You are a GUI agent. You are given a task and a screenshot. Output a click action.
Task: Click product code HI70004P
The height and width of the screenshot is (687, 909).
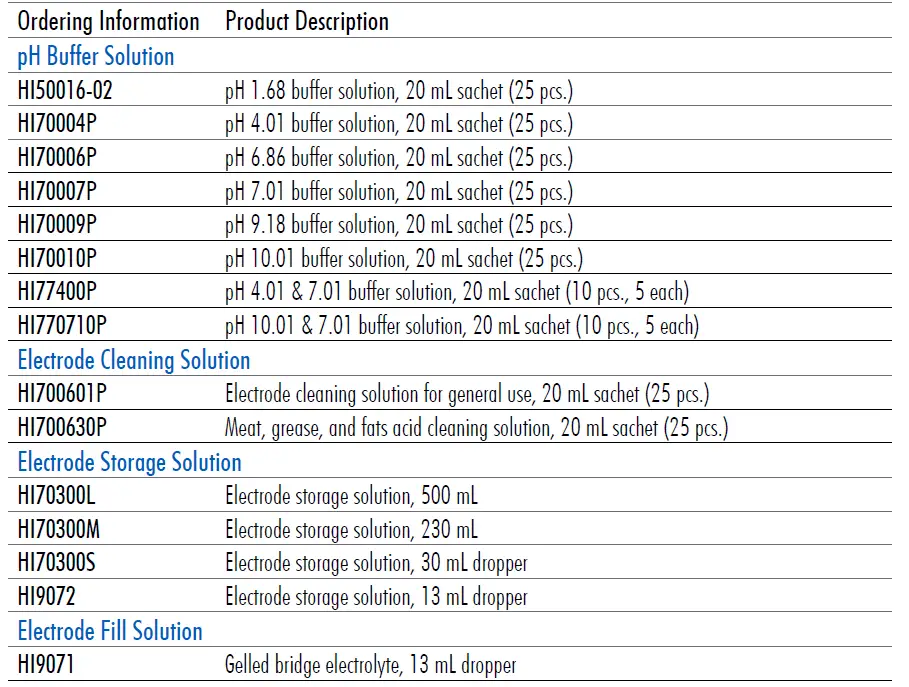coord(58,124)
